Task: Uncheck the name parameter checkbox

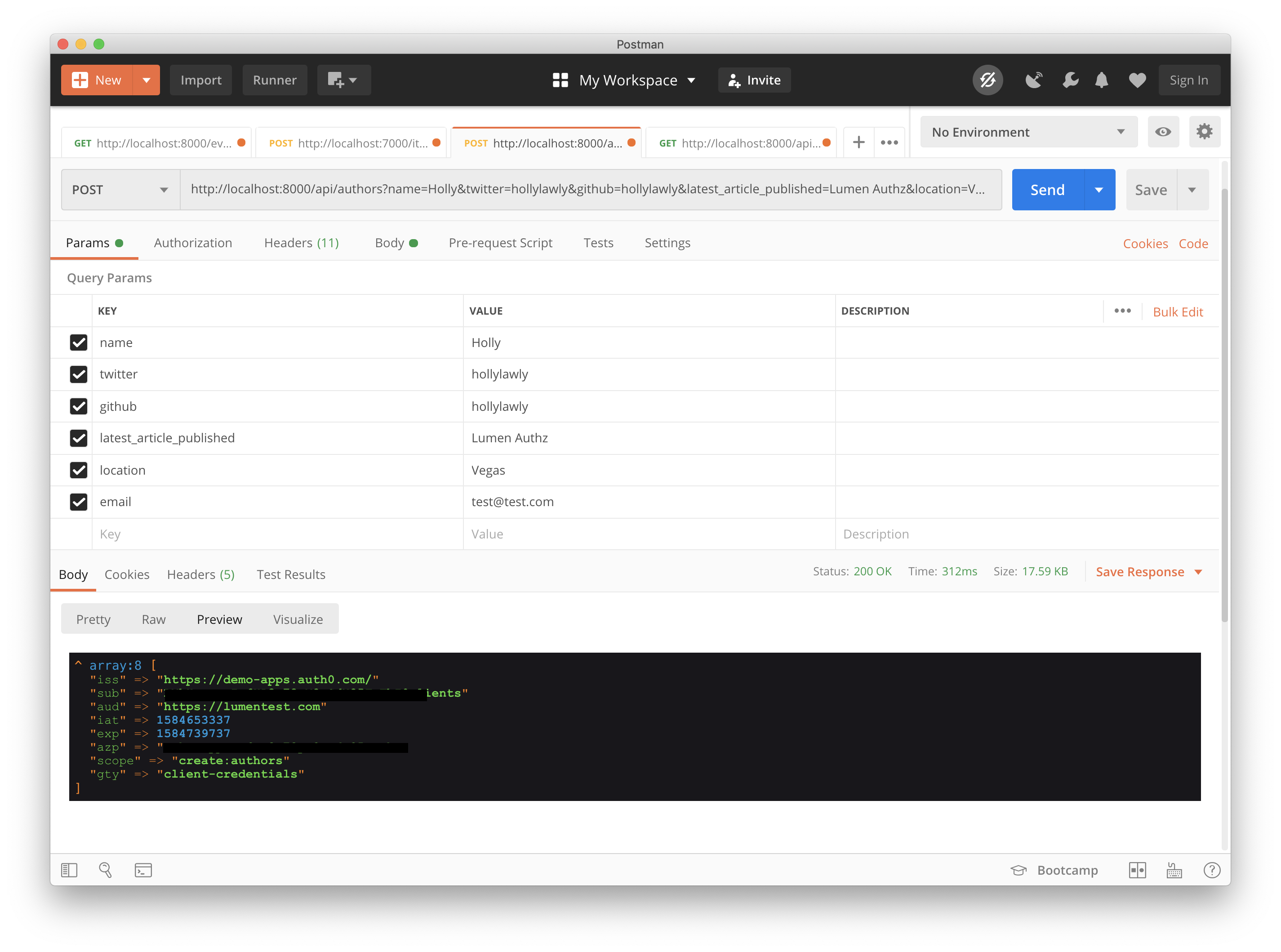Action: click(78, 343)
